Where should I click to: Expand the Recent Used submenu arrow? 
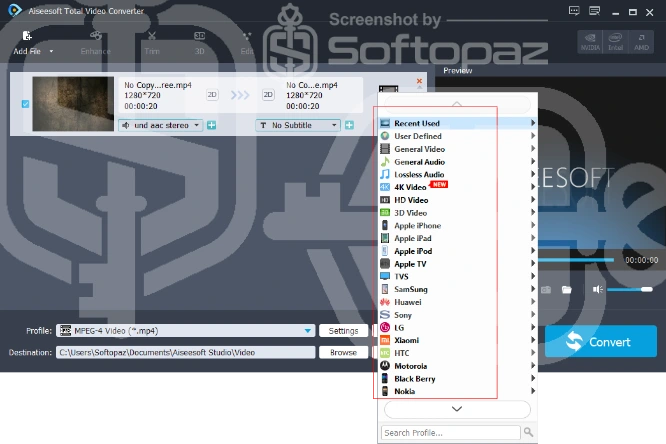pos(533,123)
